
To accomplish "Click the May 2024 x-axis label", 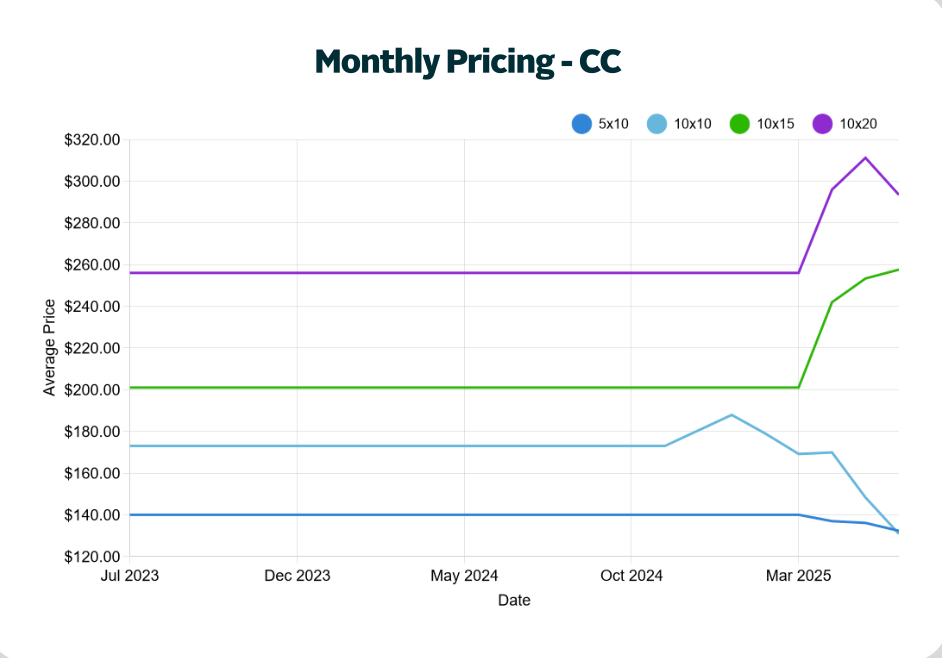I will click(464, 576).
